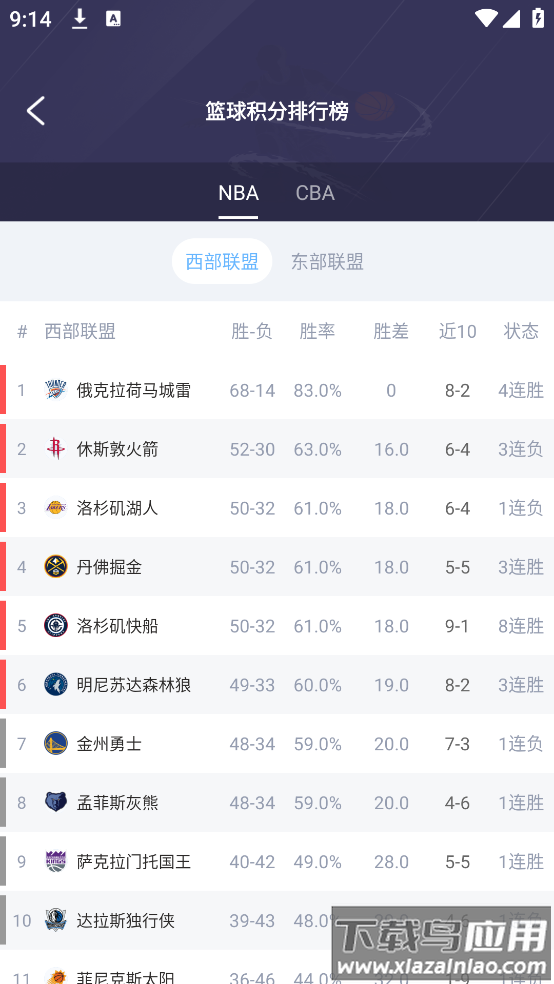Tap the Los Angeles Lakers logo
This screenshot has width=554, height=984.
[56, 508]
